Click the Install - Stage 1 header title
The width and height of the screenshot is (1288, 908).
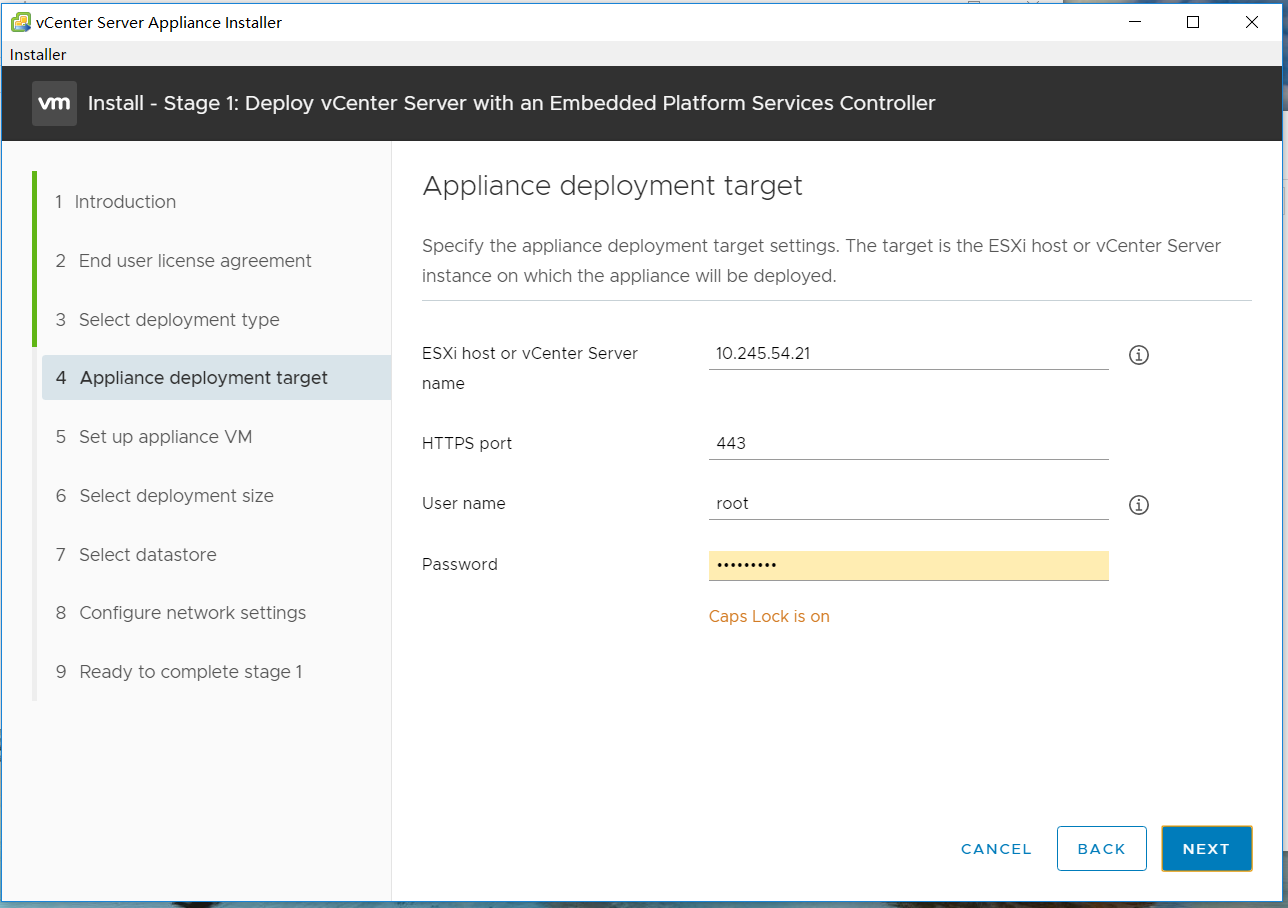pos(512,103)
